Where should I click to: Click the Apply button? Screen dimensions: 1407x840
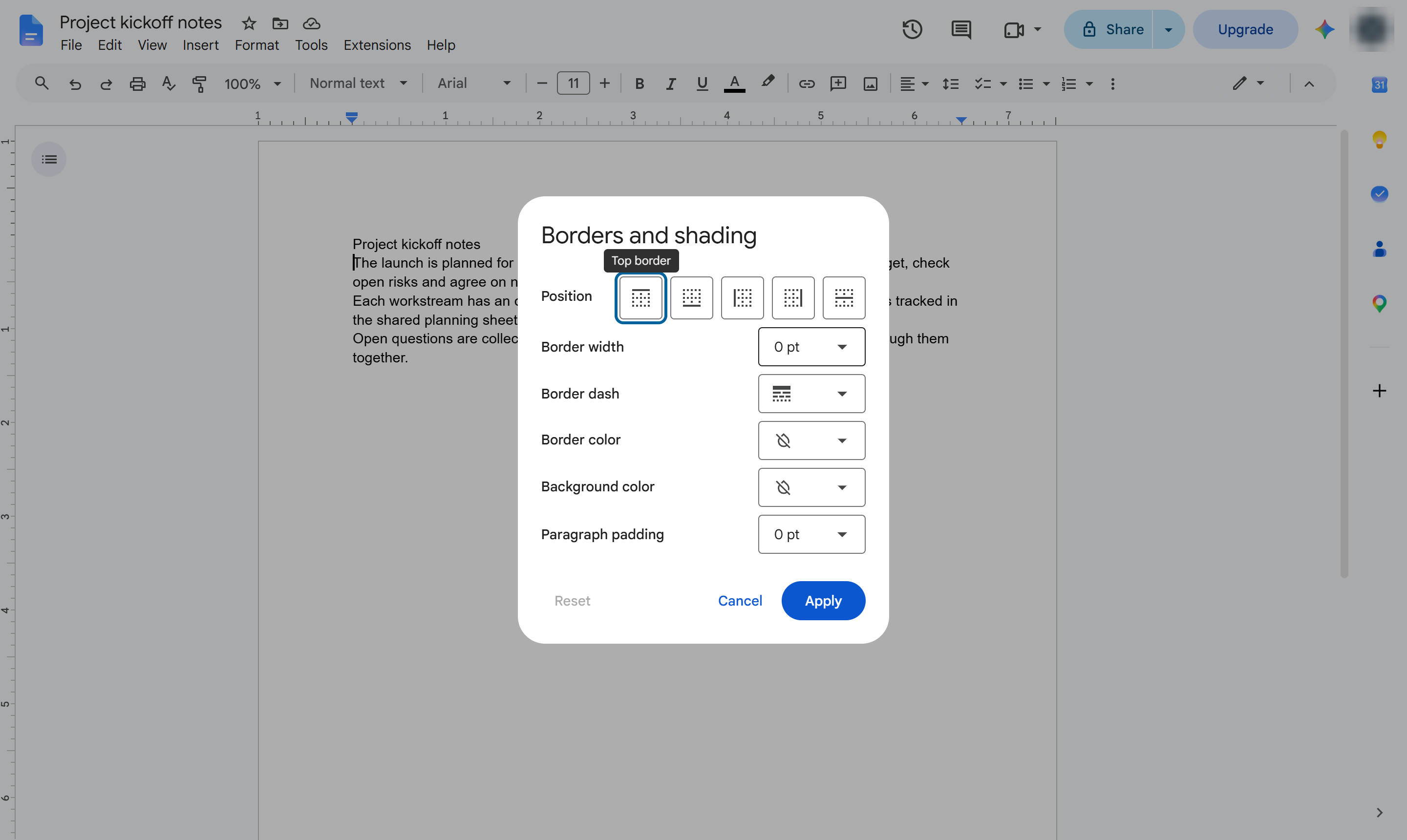823,601
